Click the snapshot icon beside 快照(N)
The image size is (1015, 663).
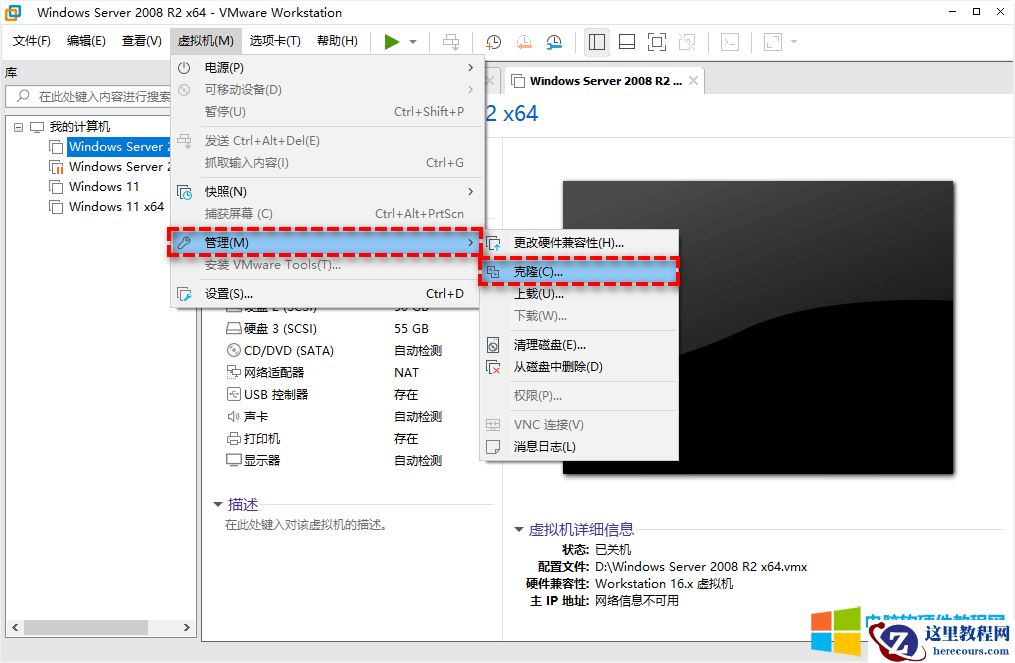tap(184, 192)
